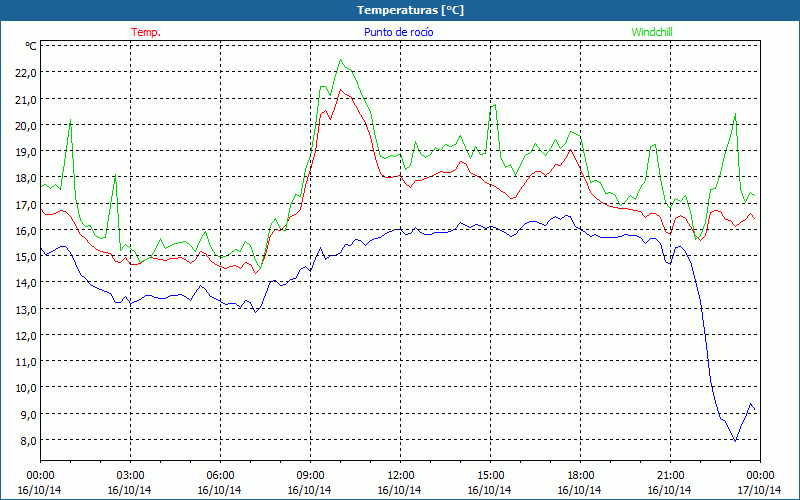Click the 03:00 time axis label
This screenshot has width=800, height=500.
coord(131,476)
